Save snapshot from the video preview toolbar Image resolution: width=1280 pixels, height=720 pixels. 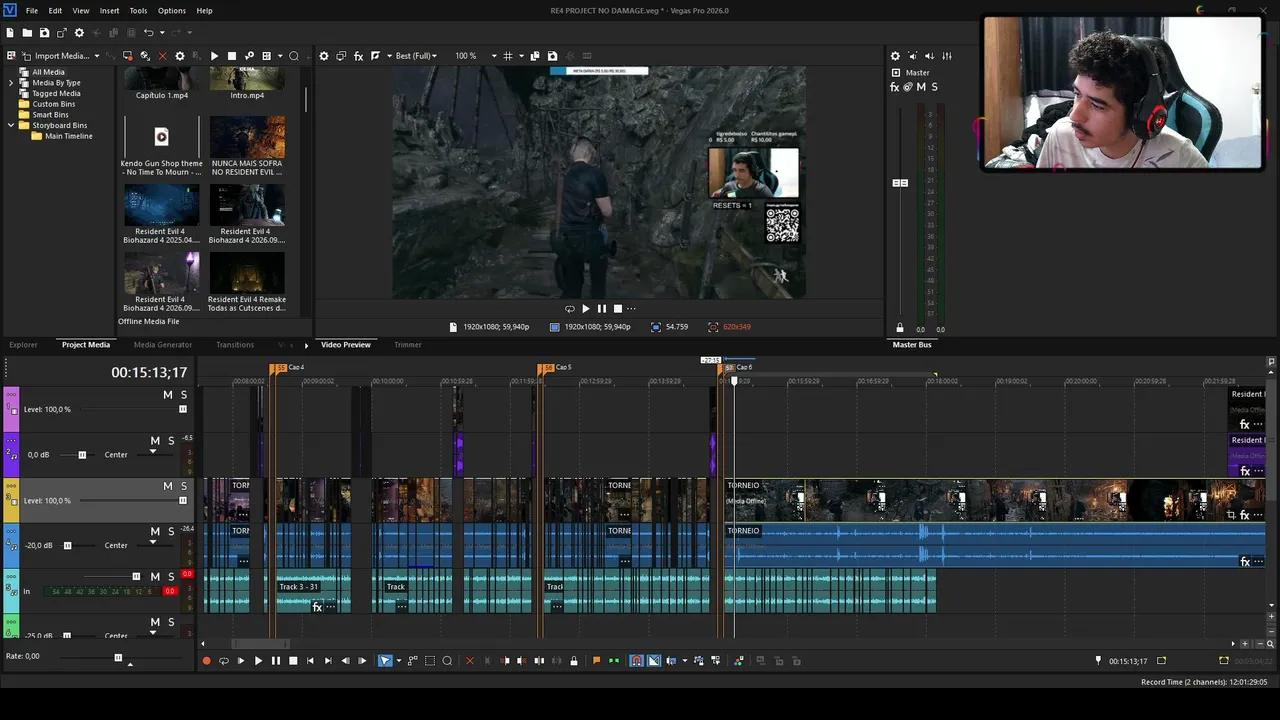[552, 56]
